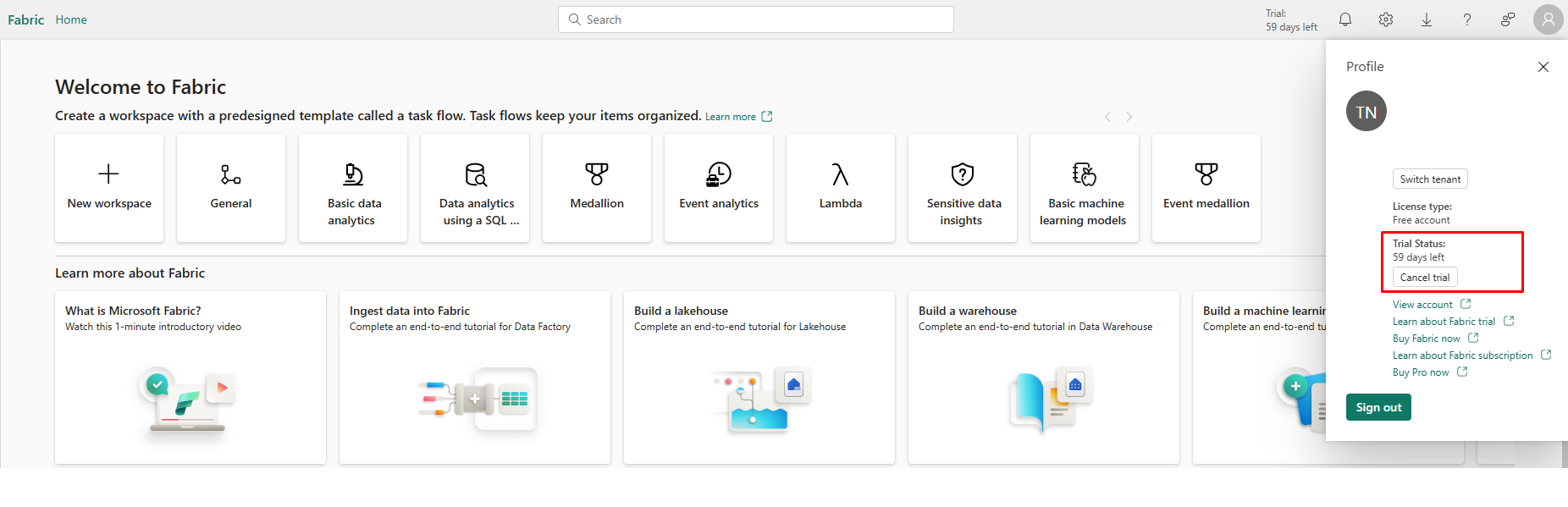Open Learn about Fabric trial link
Image resolution: width=1568 pixels, height=507 pixels.
[x=1453, y=322]
